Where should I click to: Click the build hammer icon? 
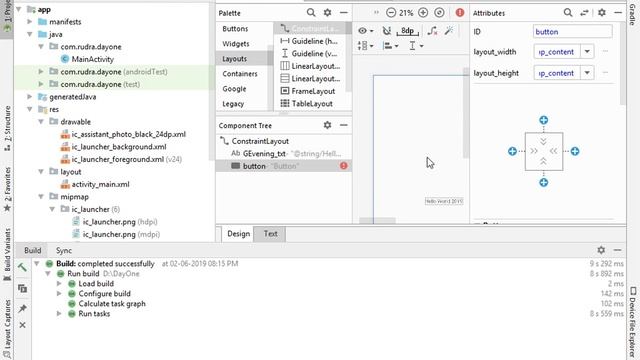(x=22, y=267)
